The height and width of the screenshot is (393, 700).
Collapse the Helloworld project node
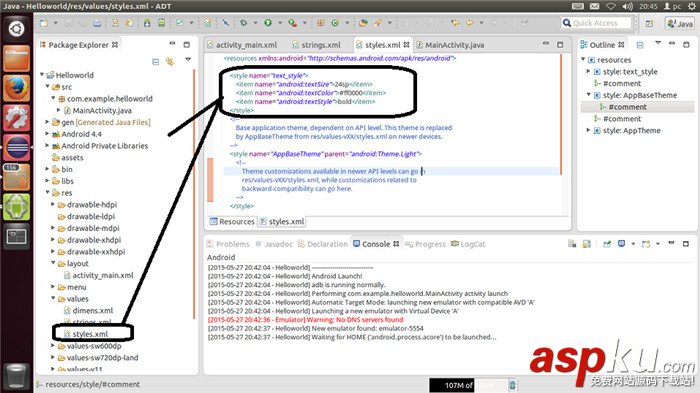click(x=42, y=75)
